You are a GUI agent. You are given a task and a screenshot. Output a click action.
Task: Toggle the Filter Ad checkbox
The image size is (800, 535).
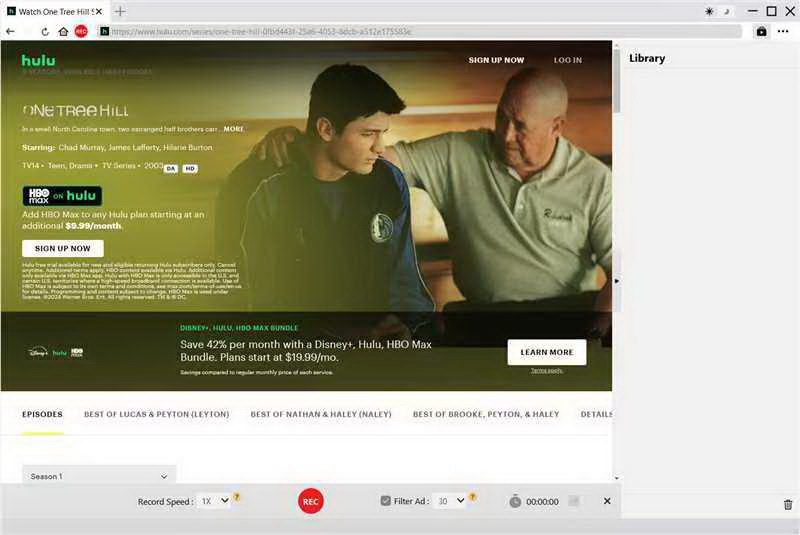point(386,501)
